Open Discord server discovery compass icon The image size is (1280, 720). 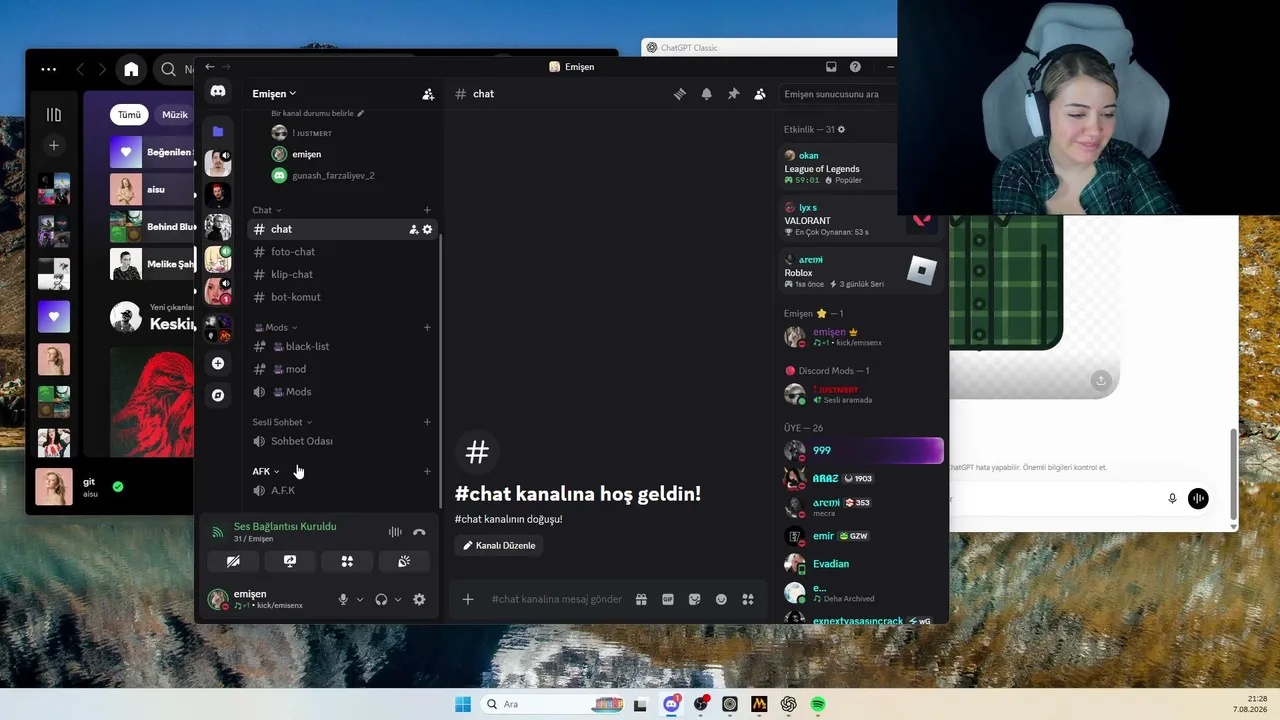218,395
